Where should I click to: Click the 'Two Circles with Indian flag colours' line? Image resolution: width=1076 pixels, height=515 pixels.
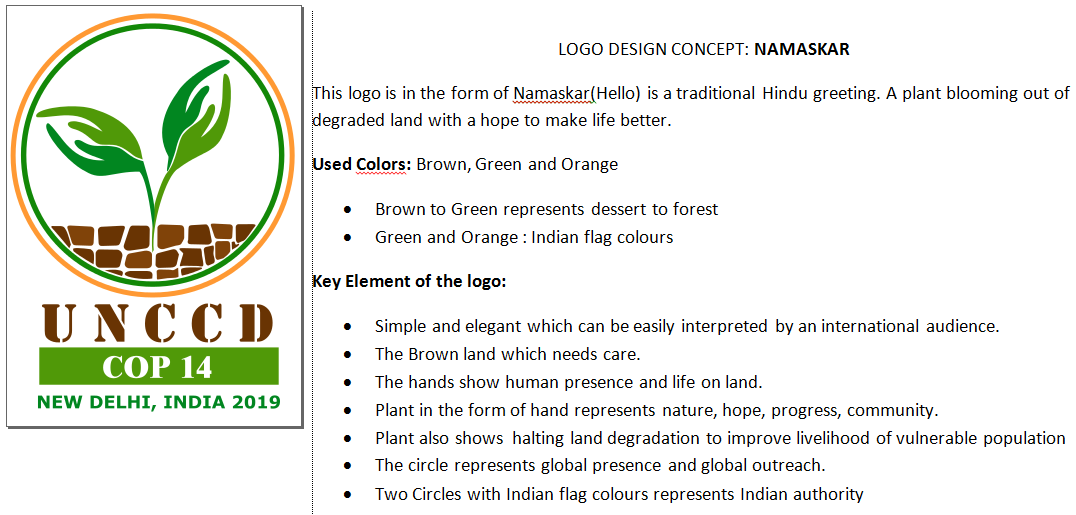coord(618,494)
